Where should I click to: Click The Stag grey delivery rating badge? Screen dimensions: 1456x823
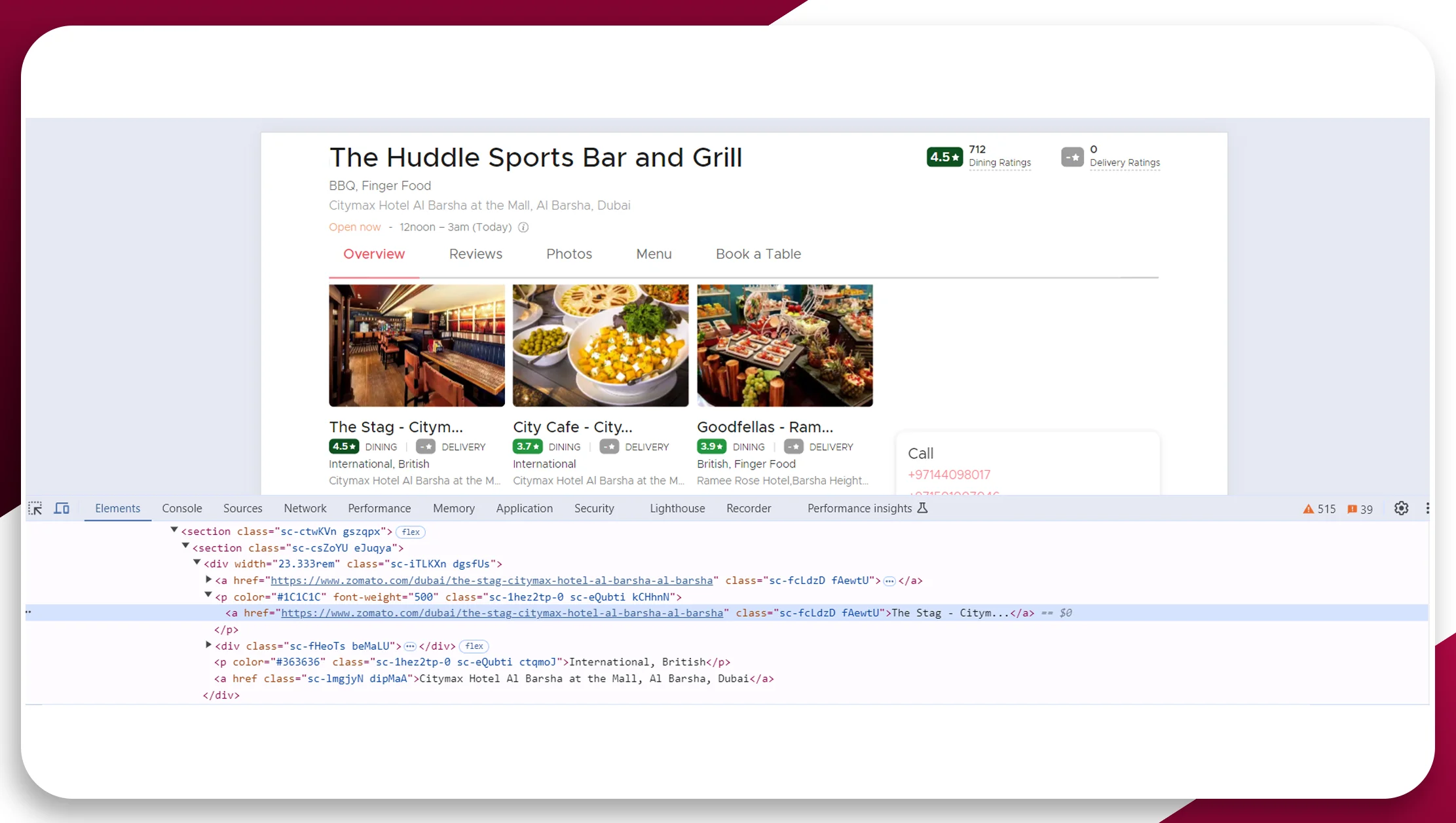coord(426,447)
